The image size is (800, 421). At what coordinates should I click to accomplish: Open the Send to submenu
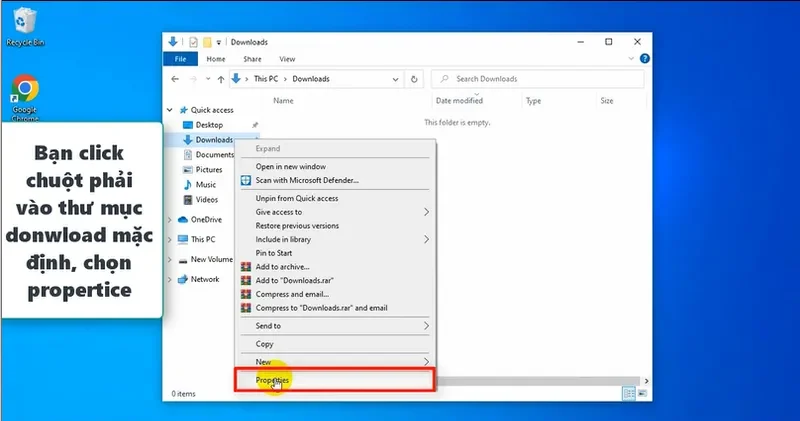tap(335, 326)
